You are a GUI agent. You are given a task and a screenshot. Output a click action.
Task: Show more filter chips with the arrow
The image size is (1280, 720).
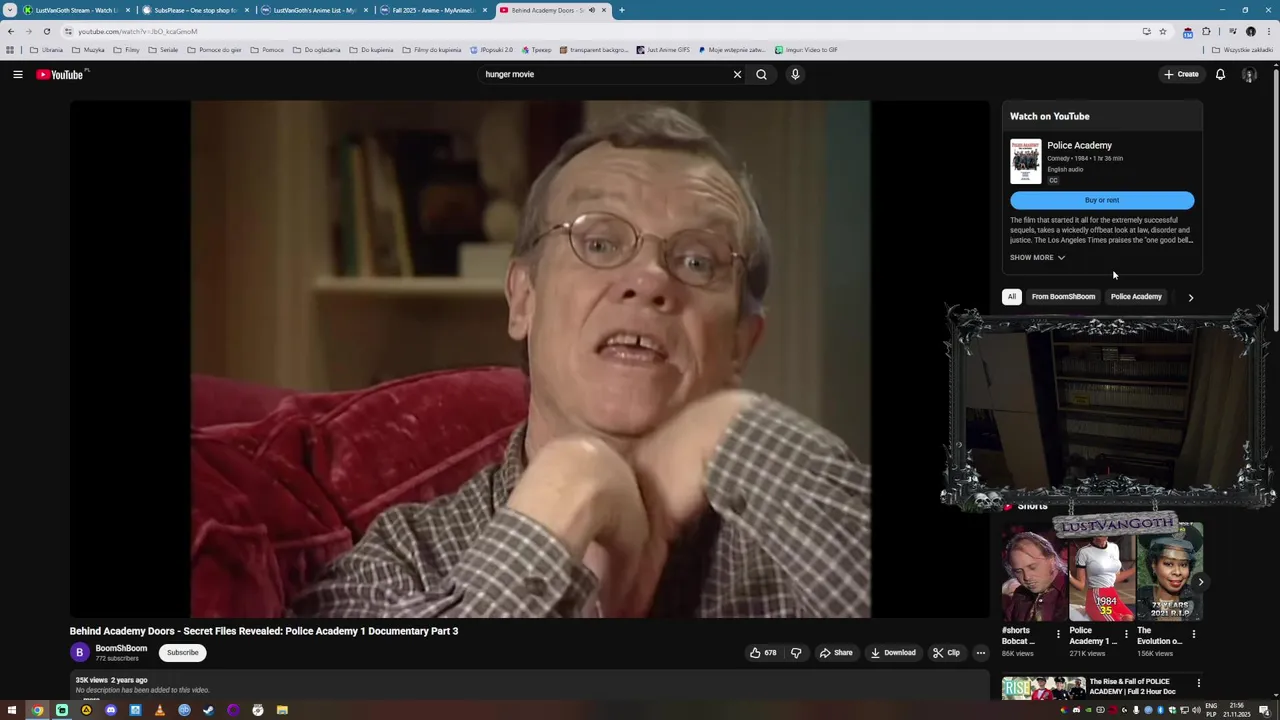coord(1190,297)
